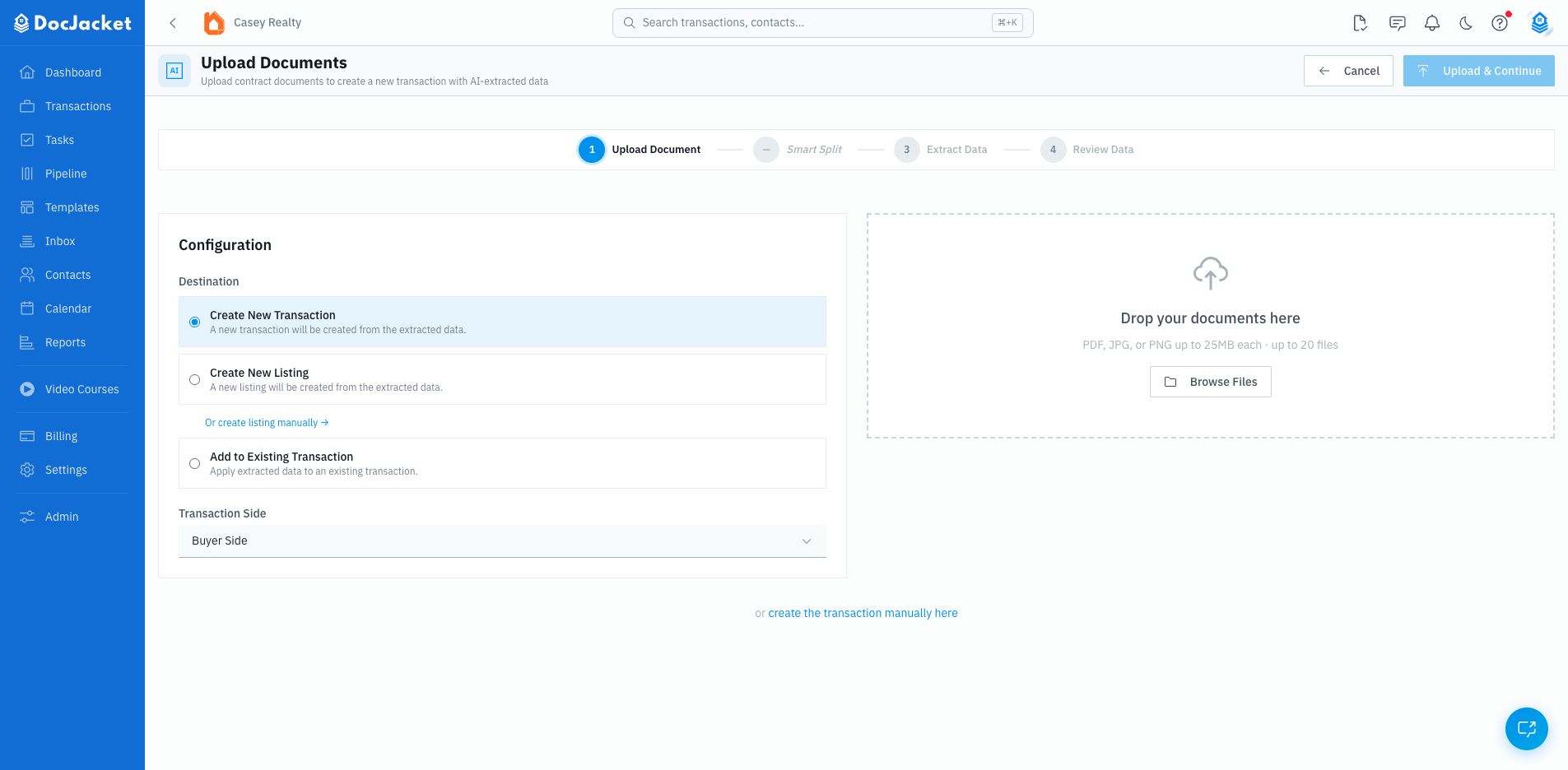Select step 4 Review Data
Viewport: 1568px width, 770px height.
pos(1087,150)
